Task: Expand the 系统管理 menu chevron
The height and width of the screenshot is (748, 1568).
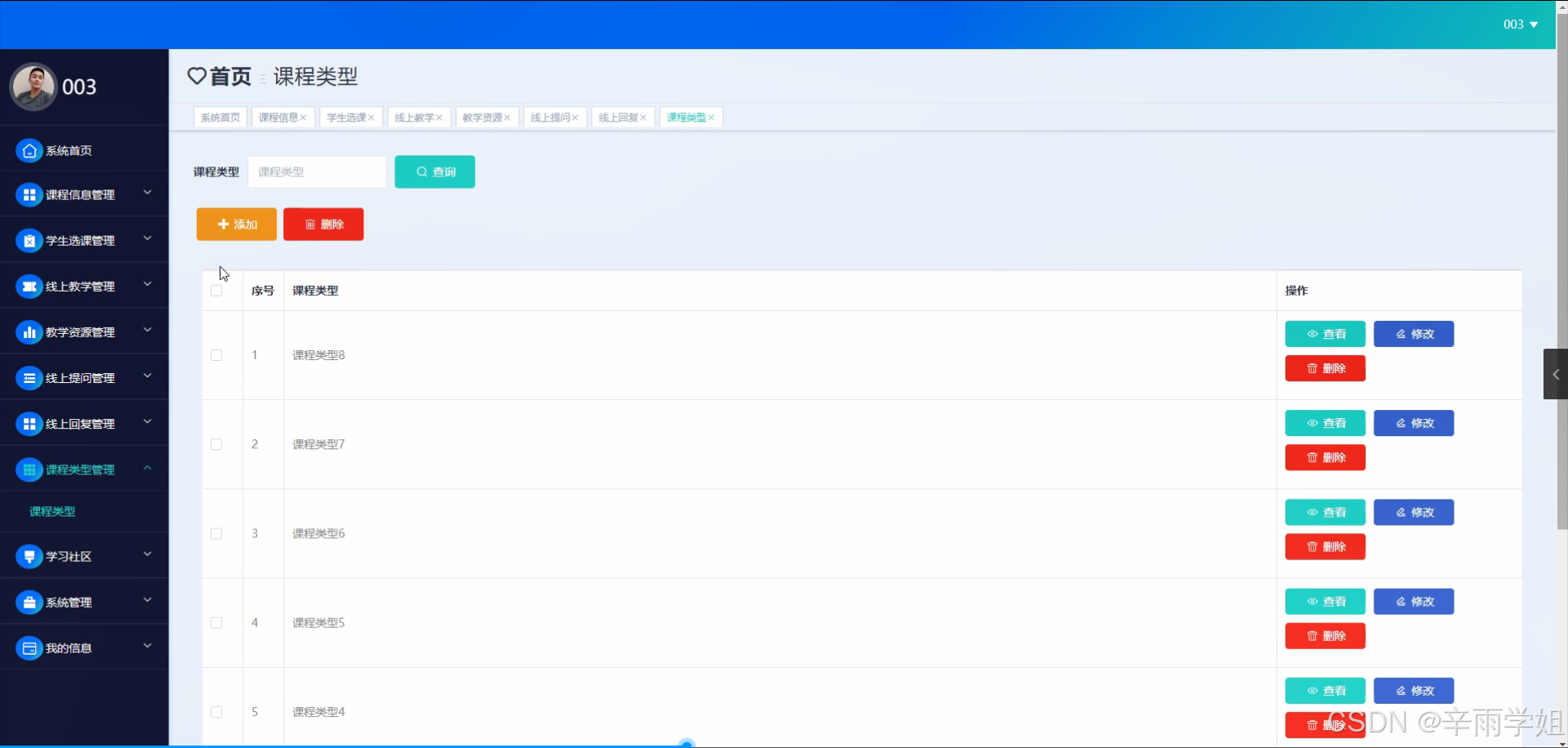Action: click(148, 599)
